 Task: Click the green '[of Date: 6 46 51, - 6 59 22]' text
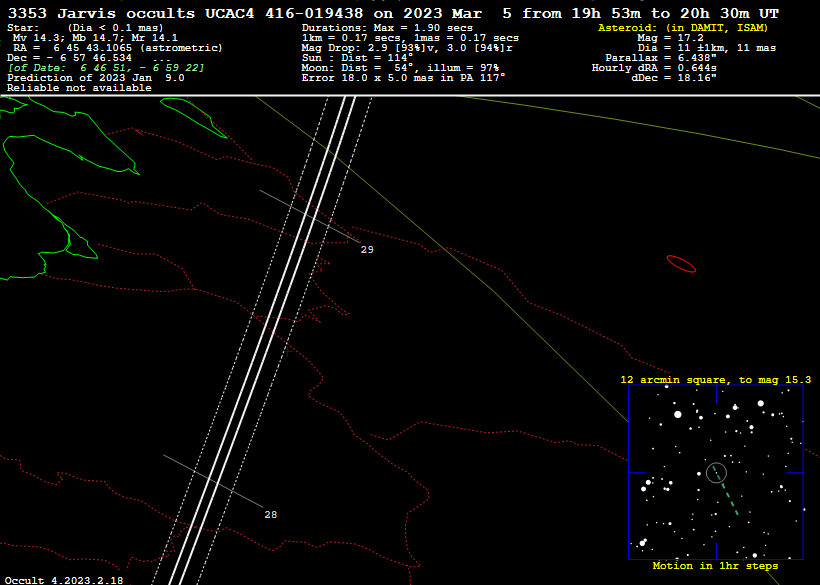106,68
